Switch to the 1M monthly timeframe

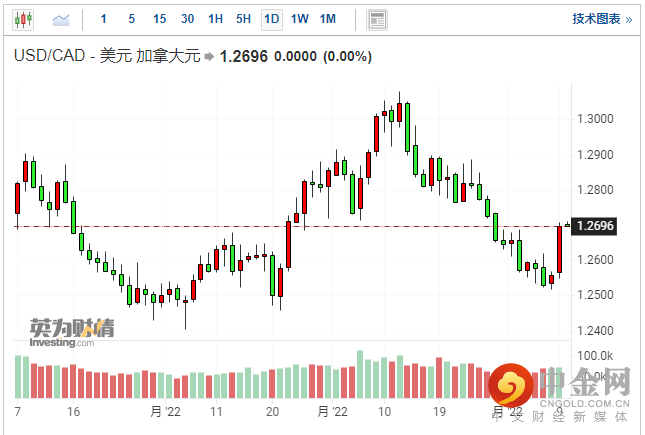click(x=328, y=19)
